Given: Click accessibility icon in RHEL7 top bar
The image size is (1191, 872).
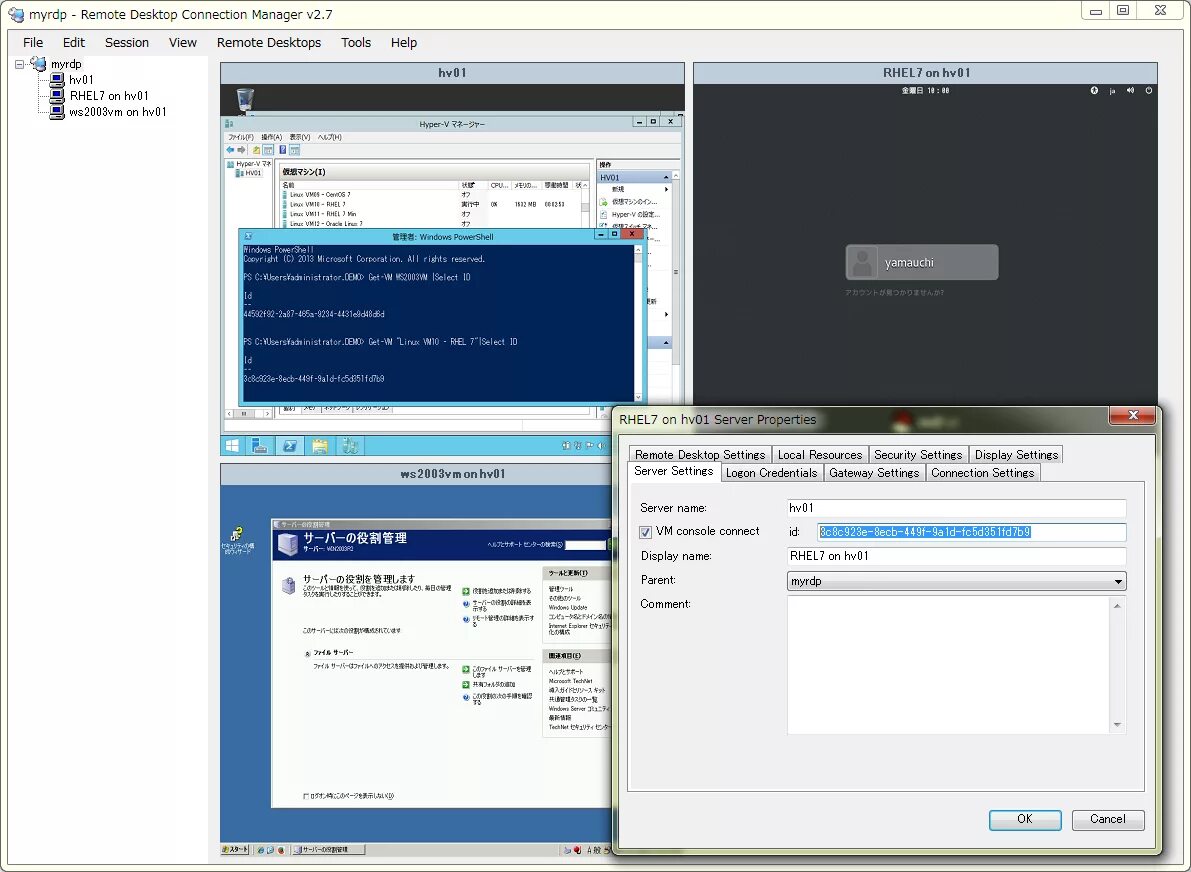Looking at the screenshot, I should [x=1095, y=90].
